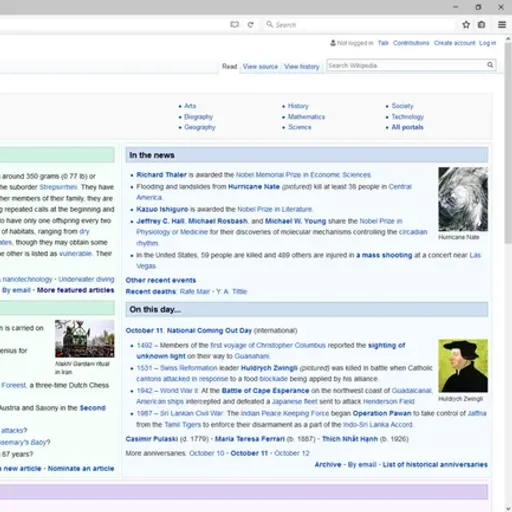This screenshot has height=512, width=512.
Task: Open the On this day Archive link
Action: [x=328, y=464]
